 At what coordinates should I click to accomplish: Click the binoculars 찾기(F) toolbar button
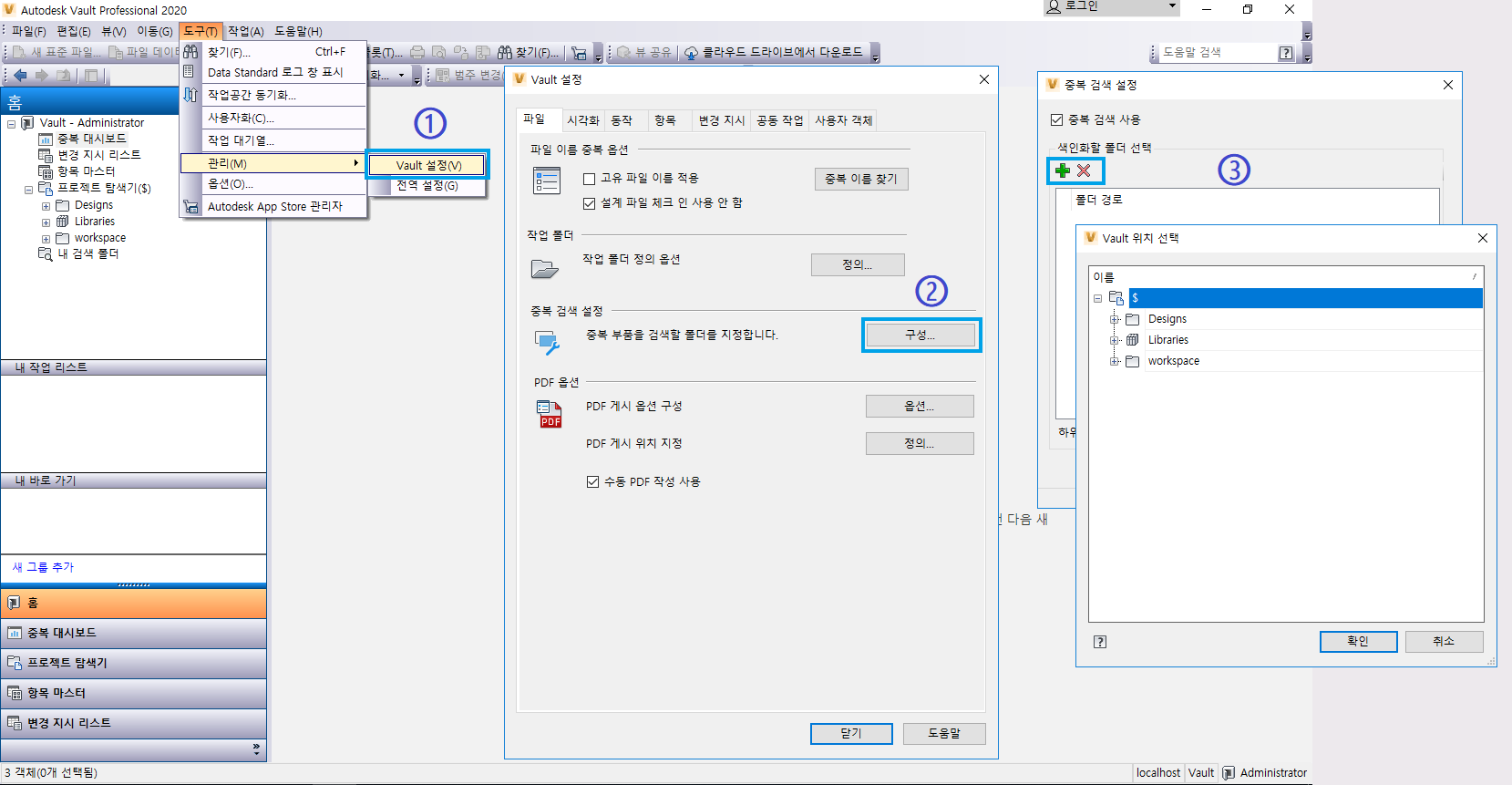529,52
